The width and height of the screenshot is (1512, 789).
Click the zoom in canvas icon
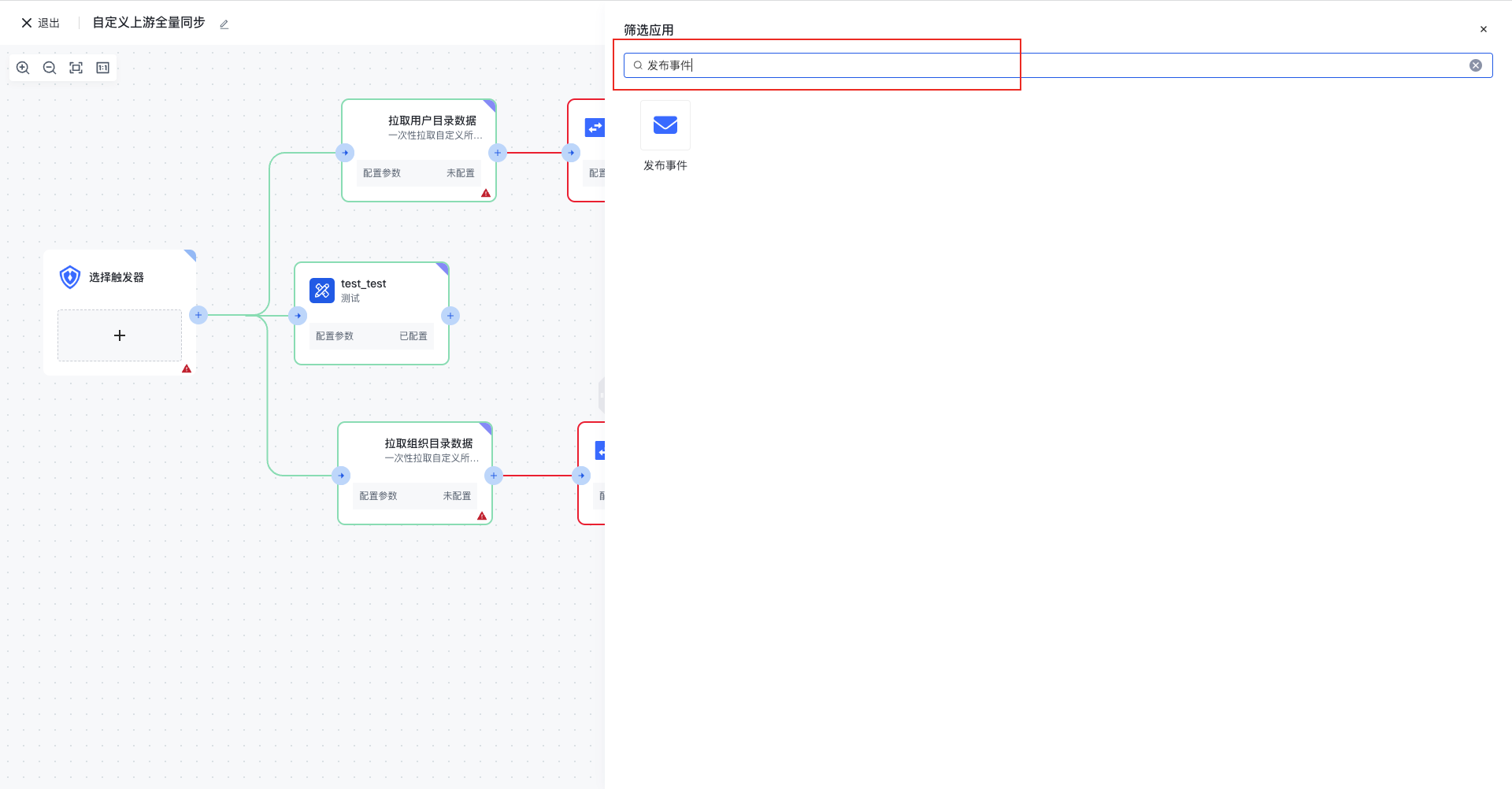[23, 68]
